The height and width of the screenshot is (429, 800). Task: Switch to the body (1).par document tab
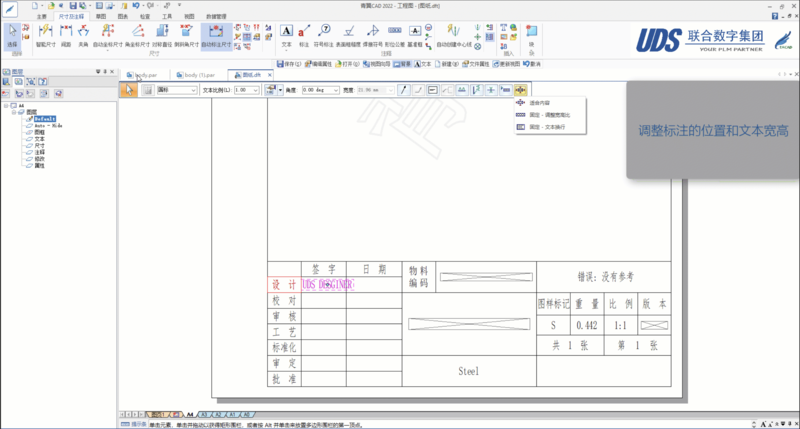[198, 75]
